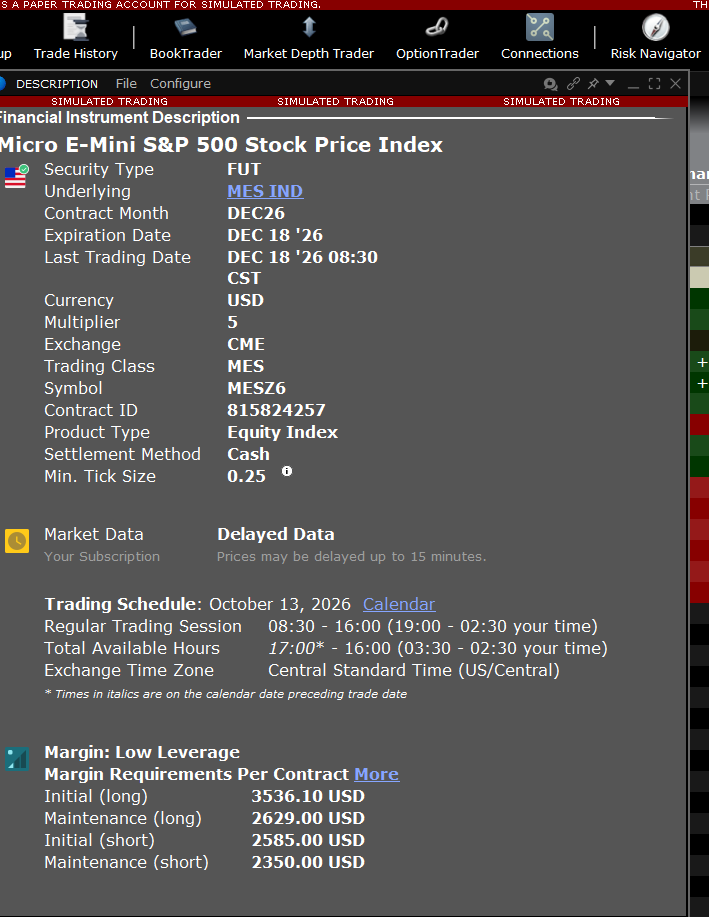
Task: Open the trading schedule Calendar link
Action: (399, 604)
